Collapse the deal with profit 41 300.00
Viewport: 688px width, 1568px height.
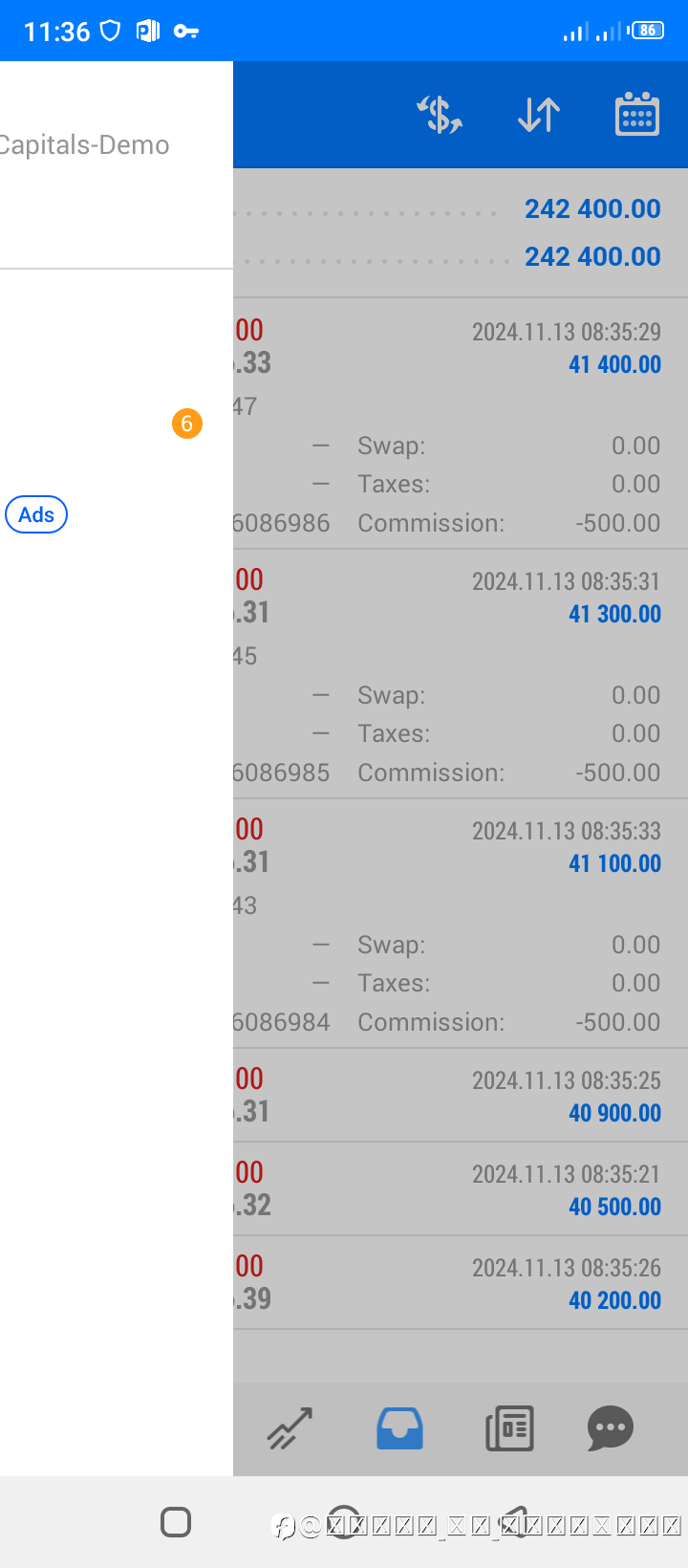(x=461, y=673)
